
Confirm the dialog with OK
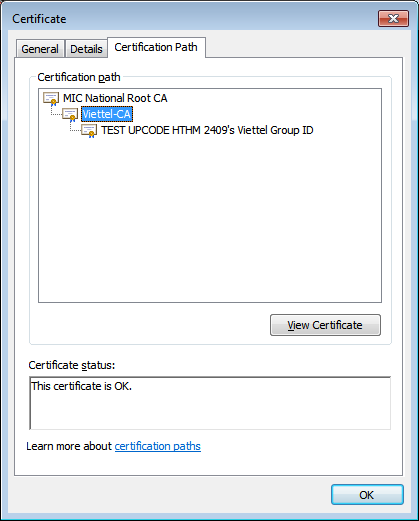pyautogui.click(x=367, y=495)
